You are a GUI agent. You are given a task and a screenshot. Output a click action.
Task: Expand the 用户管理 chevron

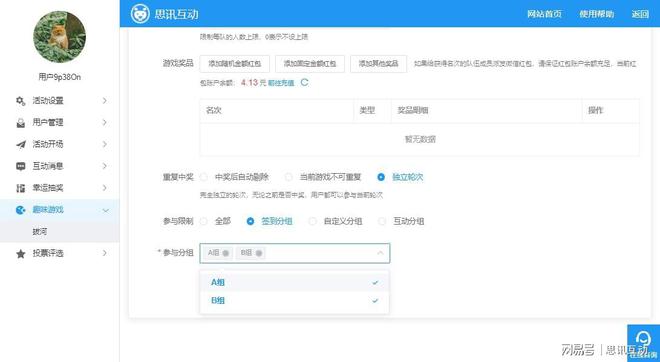105,122
